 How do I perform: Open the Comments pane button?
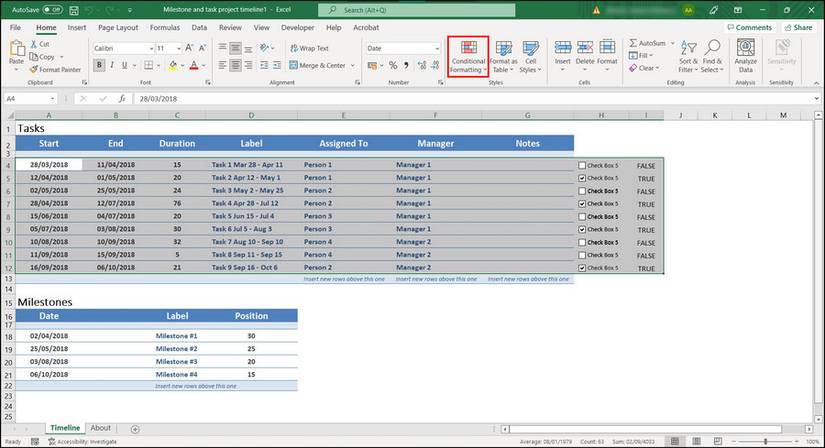(x=749, y=28)
